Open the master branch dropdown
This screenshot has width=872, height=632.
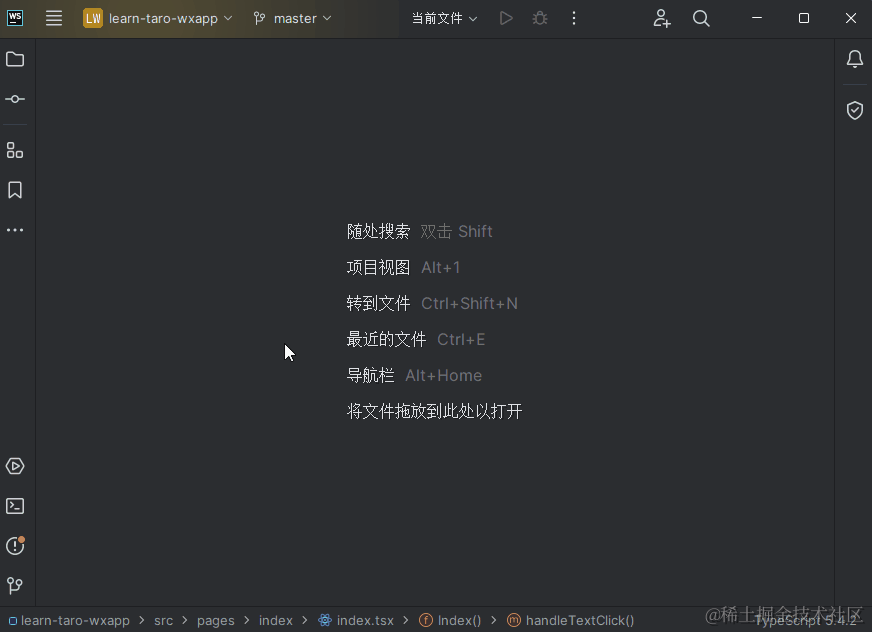click(x=291, y=18)
